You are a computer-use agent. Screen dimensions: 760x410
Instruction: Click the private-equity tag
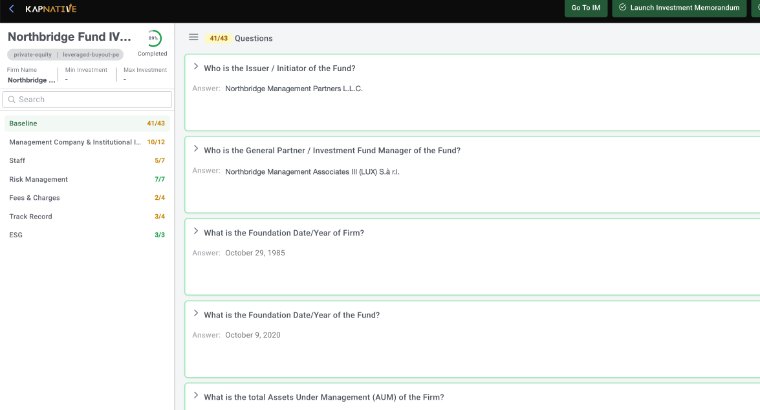[32, 55]
